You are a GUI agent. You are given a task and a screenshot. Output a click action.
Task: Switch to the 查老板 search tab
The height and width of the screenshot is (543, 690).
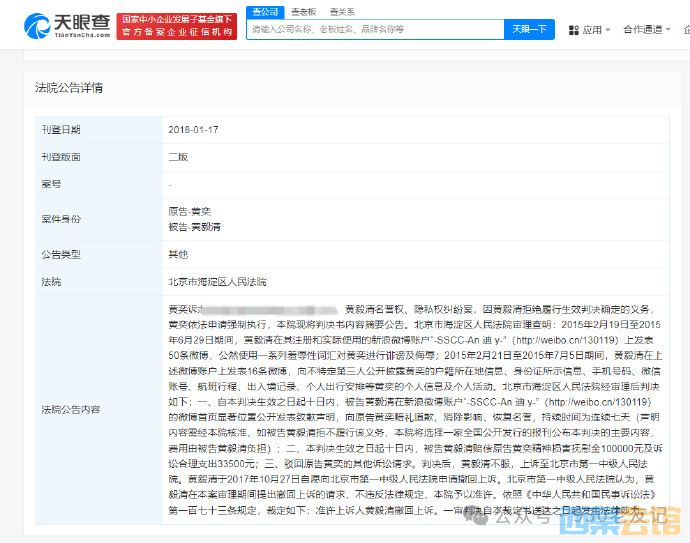pos(301,11)
